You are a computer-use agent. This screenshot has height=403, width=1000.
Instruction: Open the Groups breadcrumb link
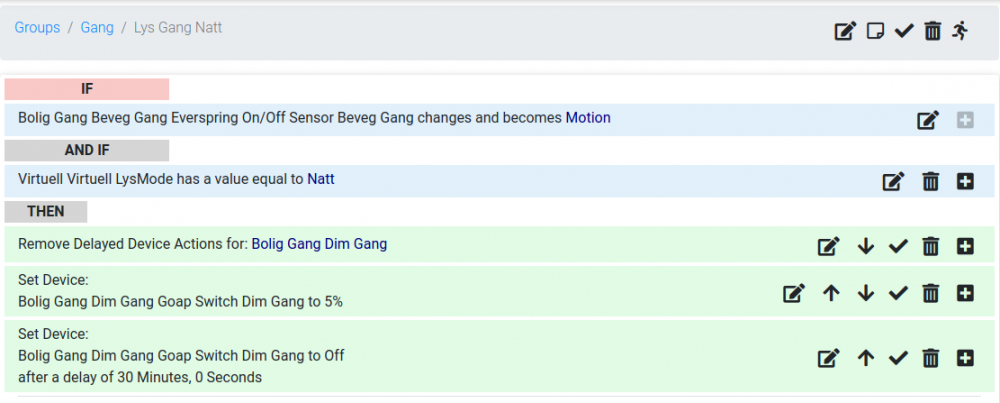pos(37,28)
